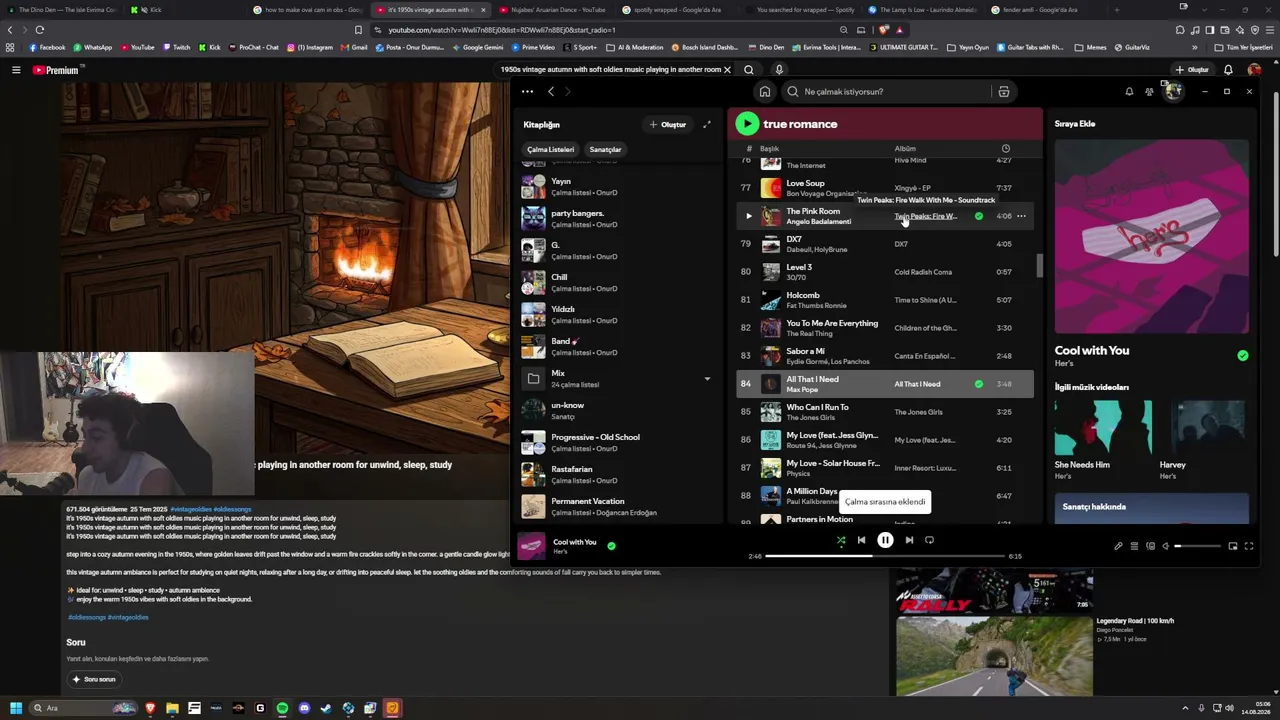Enter Spotify full screen mode
The width and height of the screenshot is (1280, 720).
pyautogui.click(x=1249, y=546)
